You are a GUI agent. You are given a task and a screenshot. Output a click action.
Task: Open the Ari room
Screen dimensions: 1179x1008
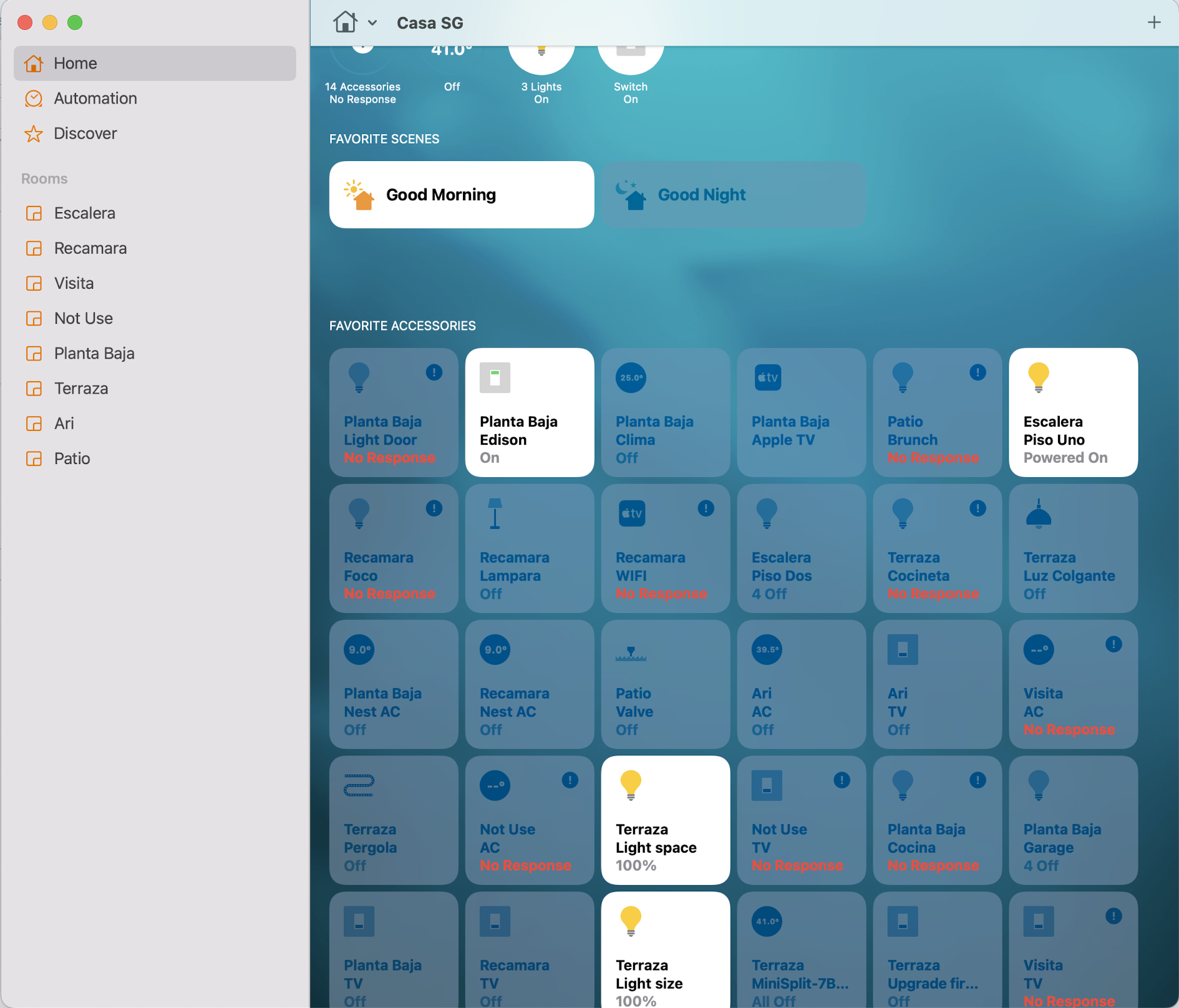click(155, 424)
